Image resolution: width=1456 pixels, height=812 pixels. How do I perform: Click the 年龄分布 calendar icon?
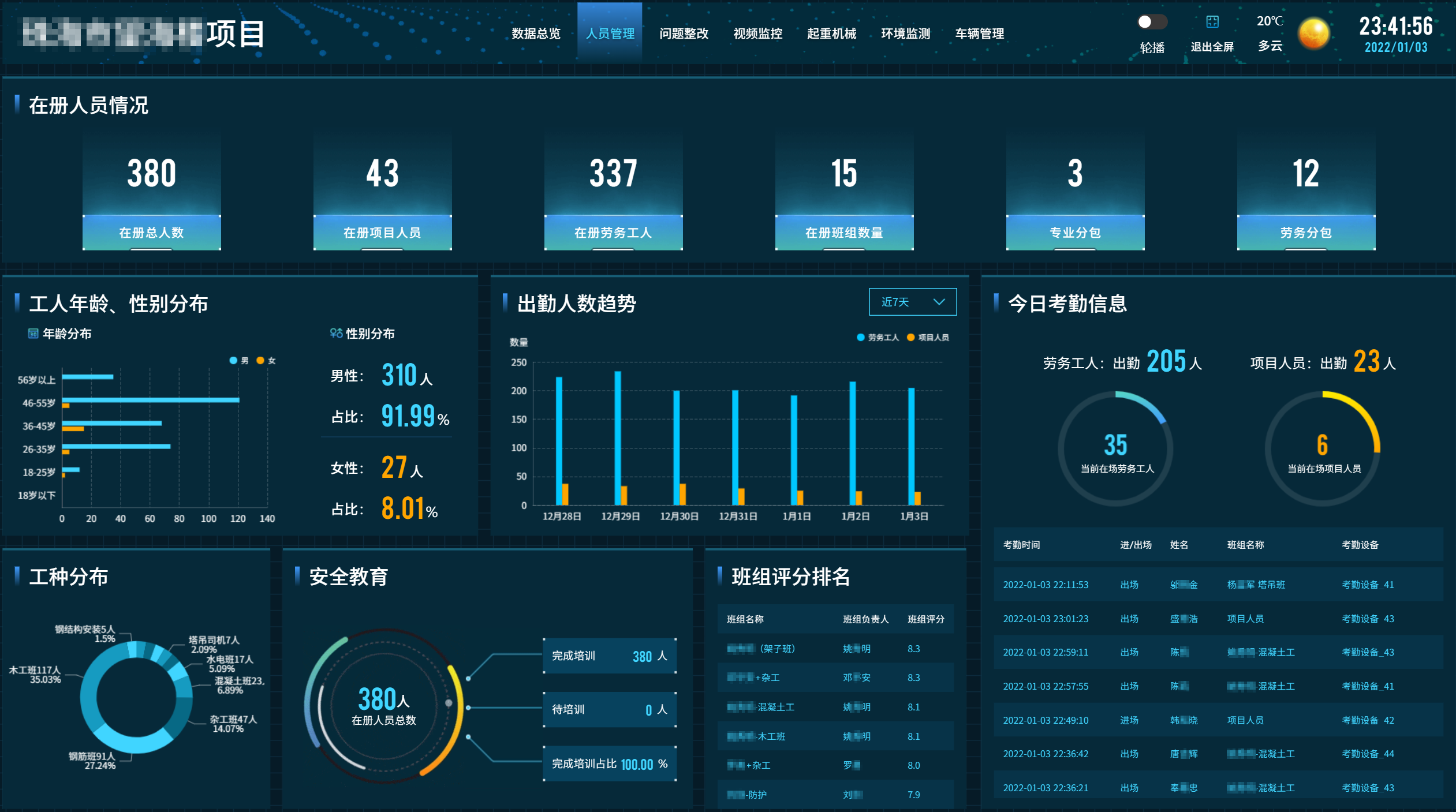coord(33,334)
